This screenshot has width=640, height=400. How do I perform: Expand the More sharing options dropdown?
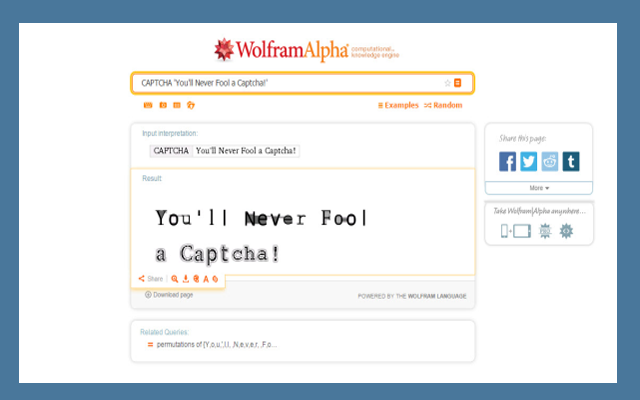[539, 188]
